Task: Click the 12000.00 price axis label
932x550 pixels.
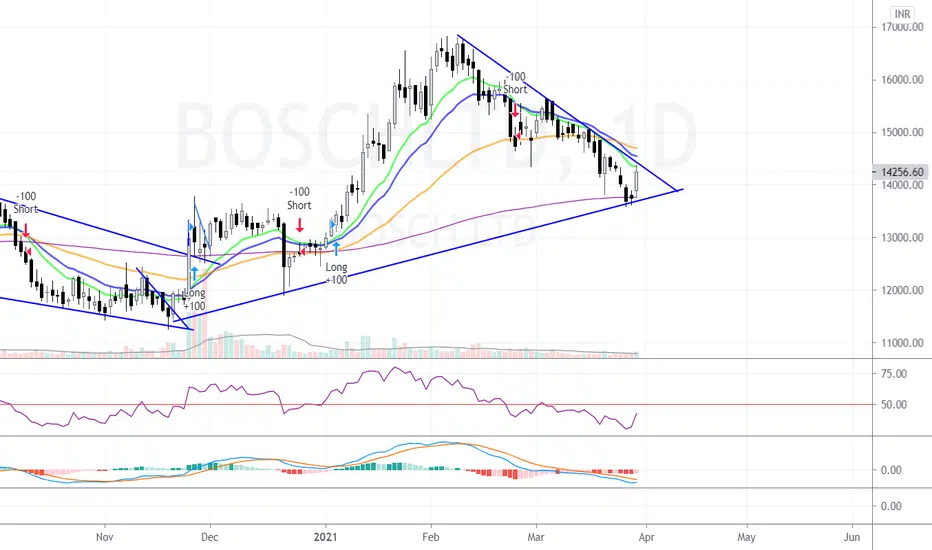Action: click(x=902, y=290)
